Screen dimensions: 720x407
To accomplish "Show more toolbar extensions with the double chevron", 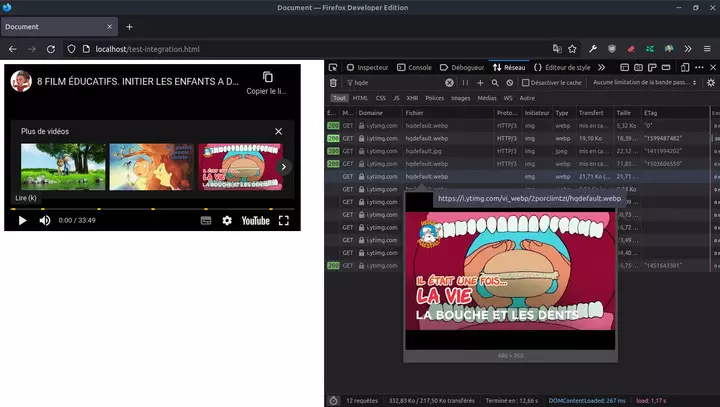I will click(x=688, y=49).
